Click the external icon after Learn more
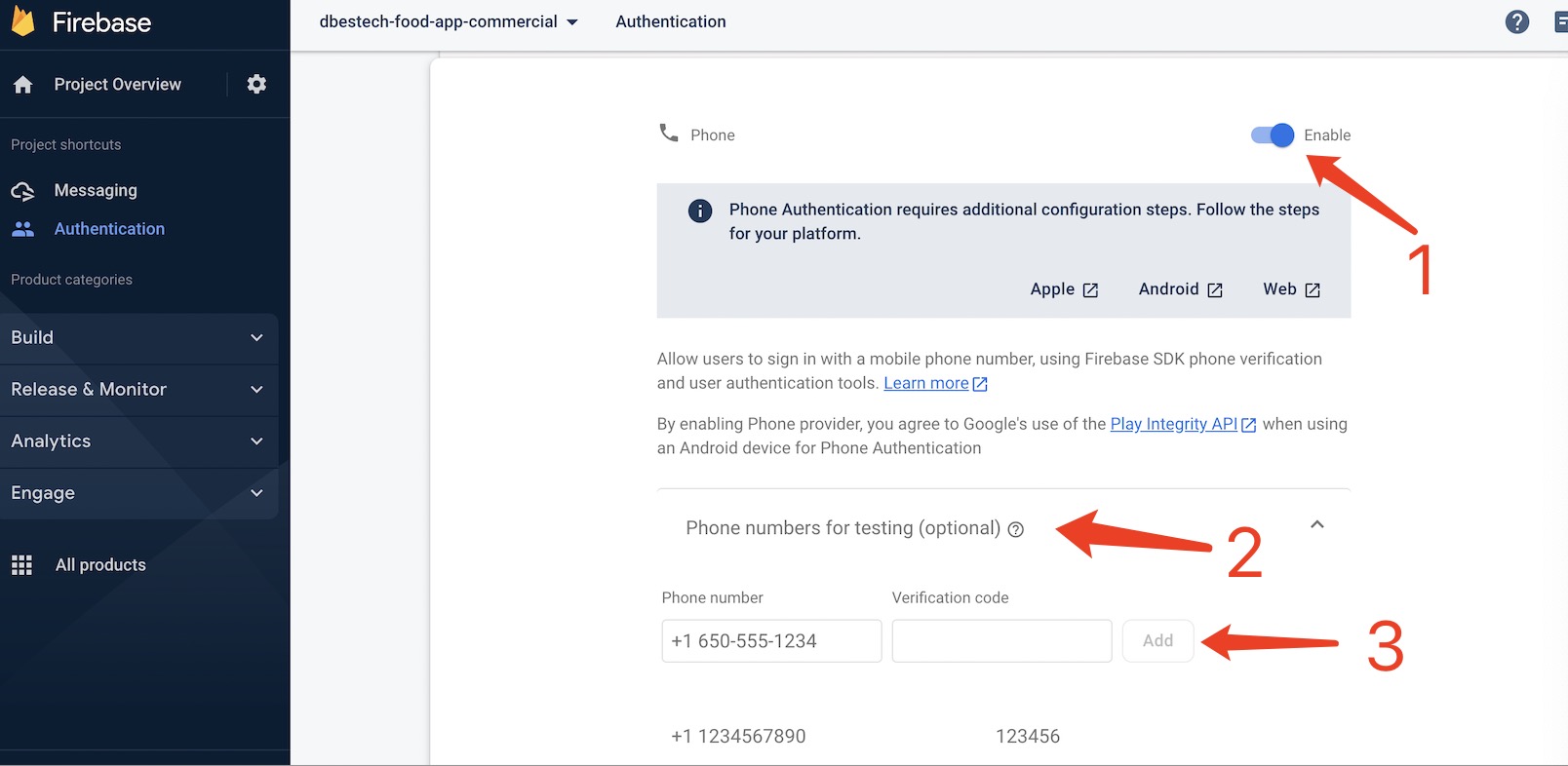This screenshot has width=1568, height=766. pos(980,384)
